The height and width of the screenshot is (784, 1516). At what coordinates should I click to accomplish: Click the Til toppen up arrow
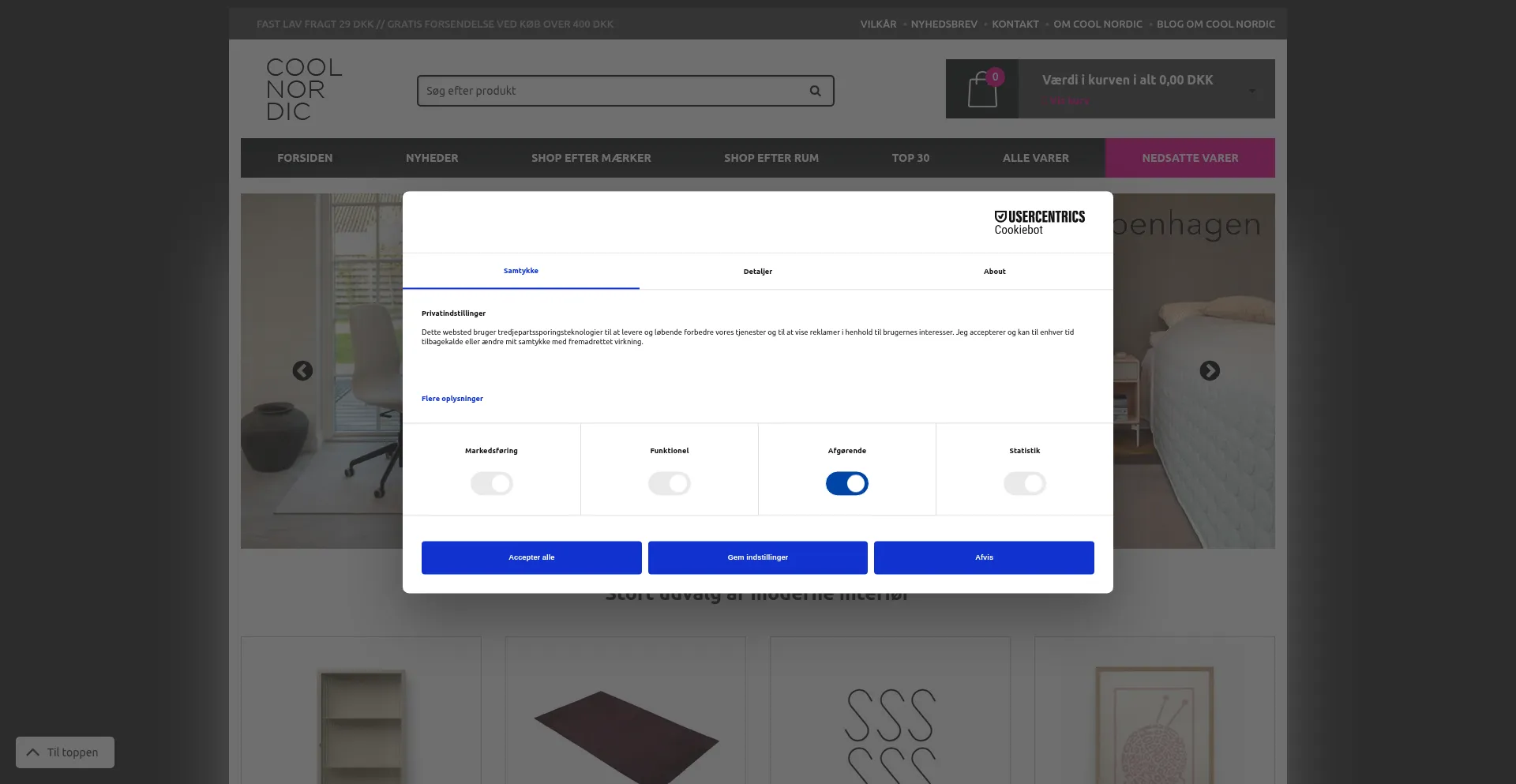pos(33,752)
